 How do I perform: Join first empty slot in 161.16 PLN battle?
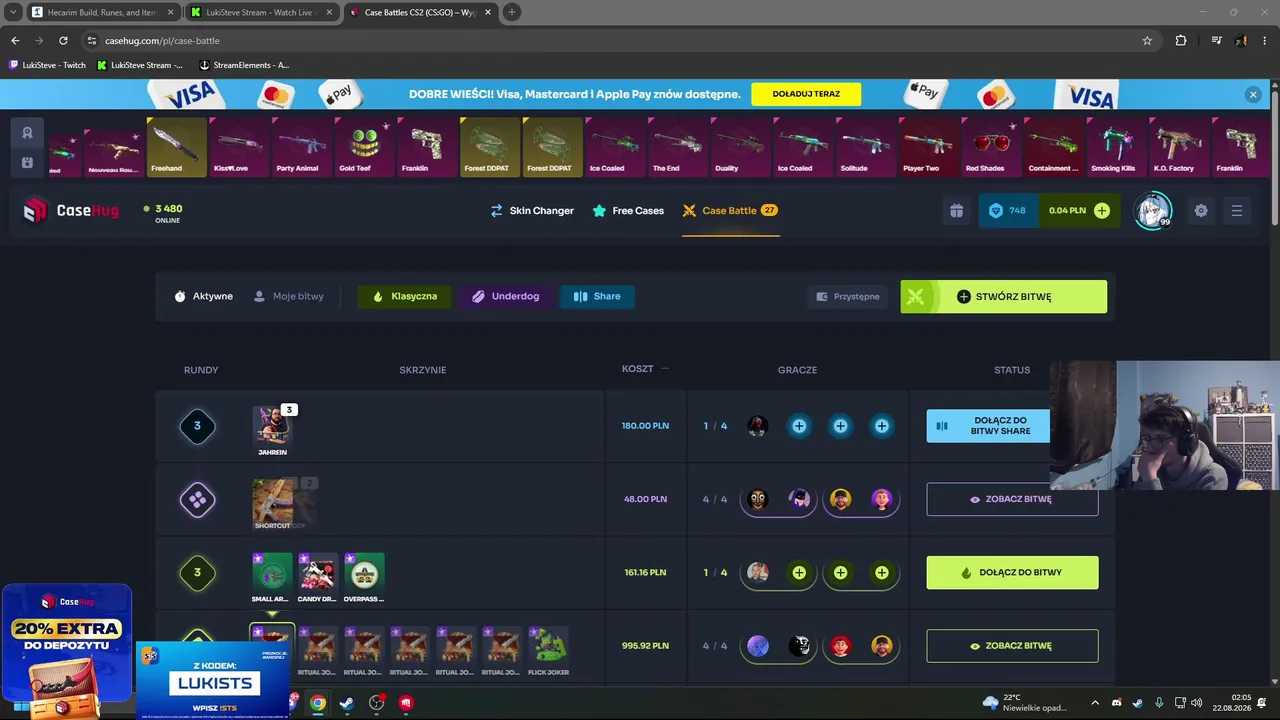(799, 573)
